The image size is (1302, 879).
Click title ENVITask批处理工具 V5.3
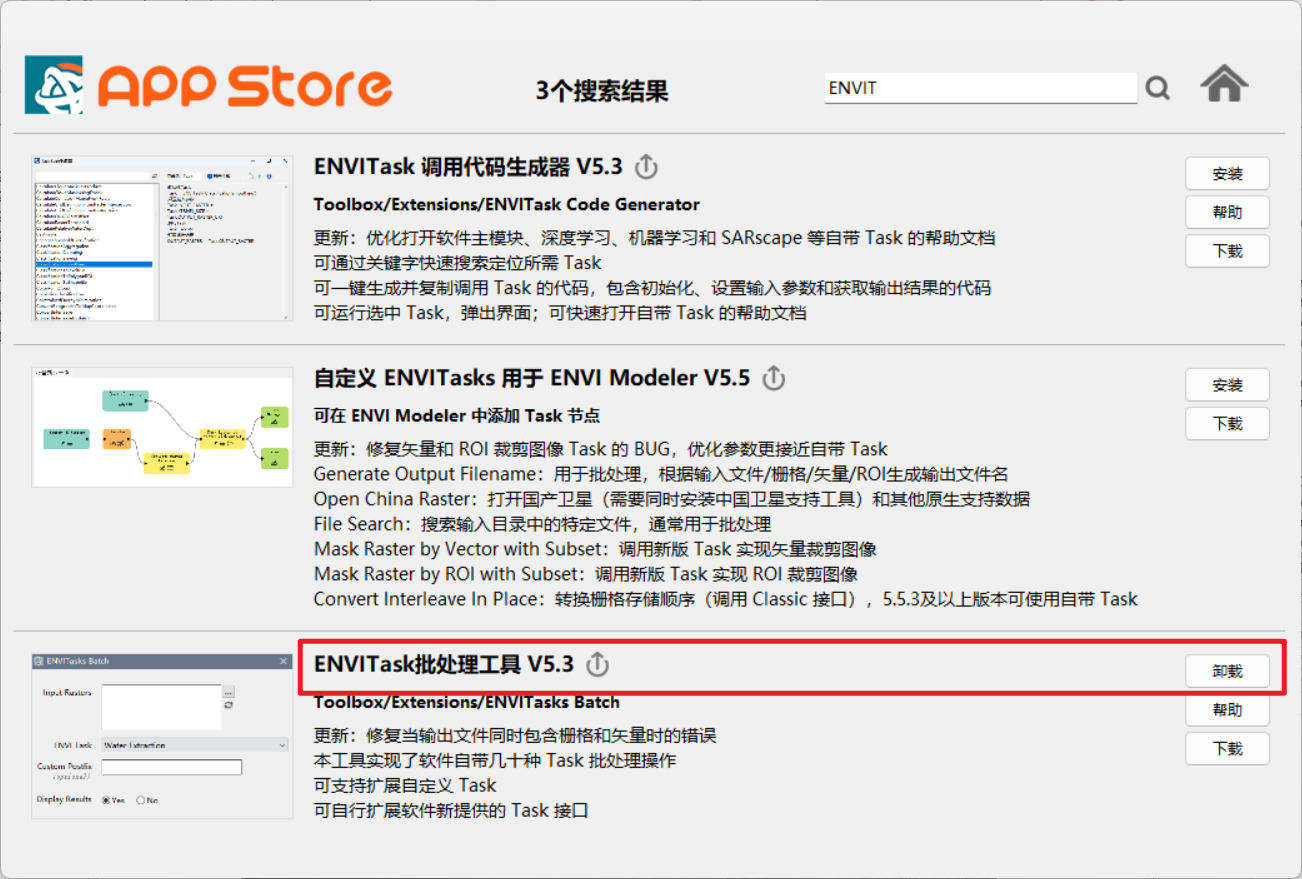click(x=444, y=664)
